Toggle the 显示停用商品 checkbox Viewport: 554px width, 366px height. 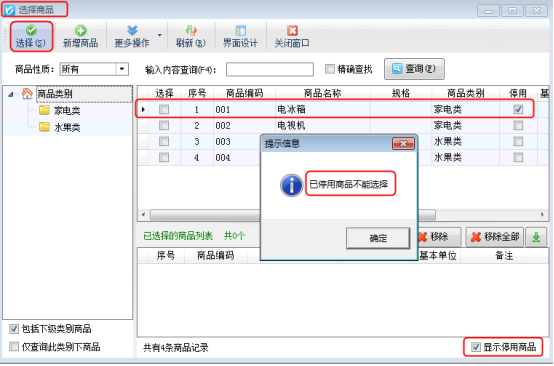coord(476,347)
